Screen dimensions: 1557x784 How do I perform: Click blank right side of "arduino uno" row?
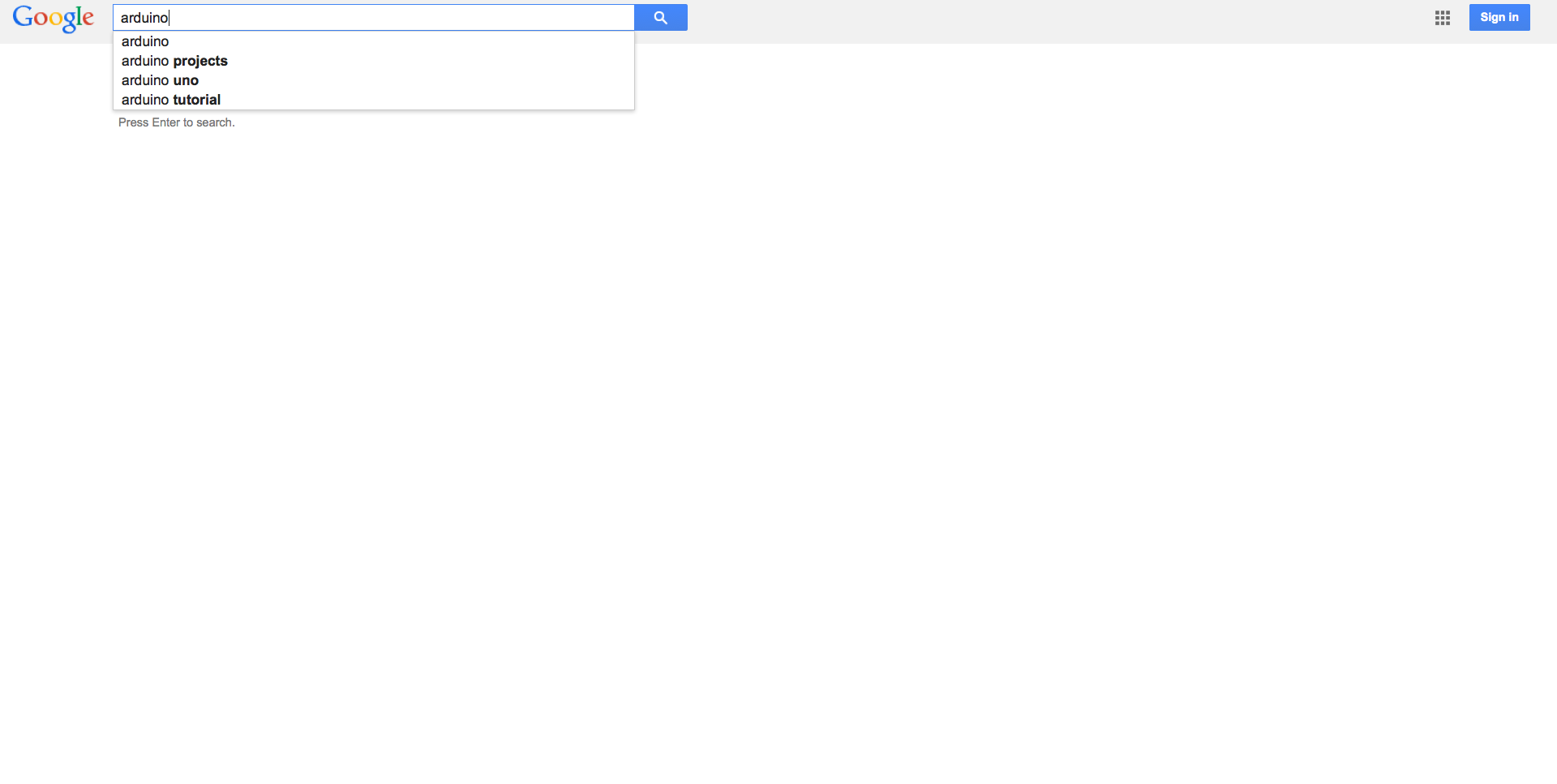pos(422,80)
